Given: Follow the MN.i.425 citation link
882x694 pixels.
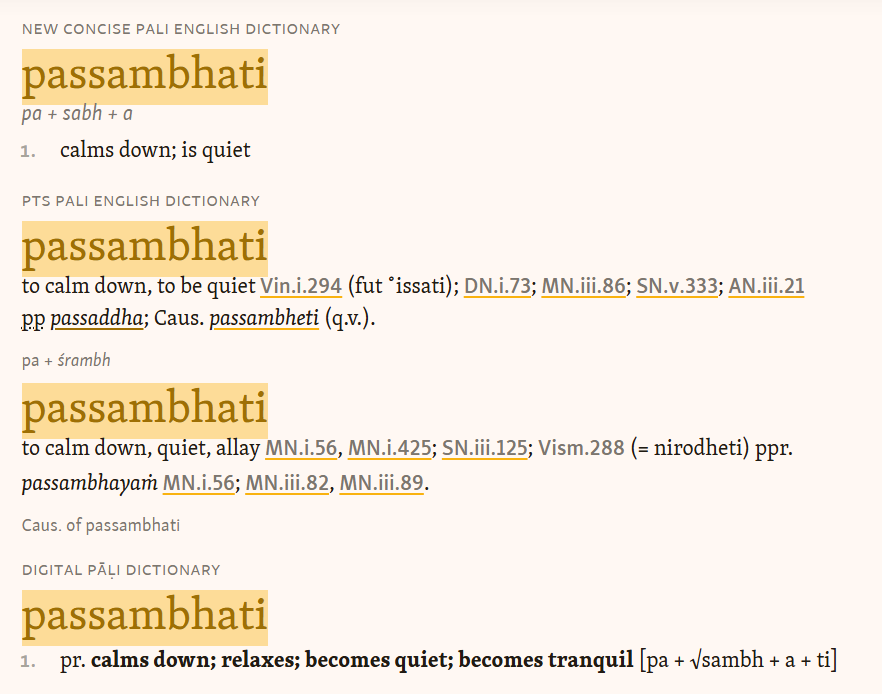Looking at the screenshot, I should click(x=389, y=448).
